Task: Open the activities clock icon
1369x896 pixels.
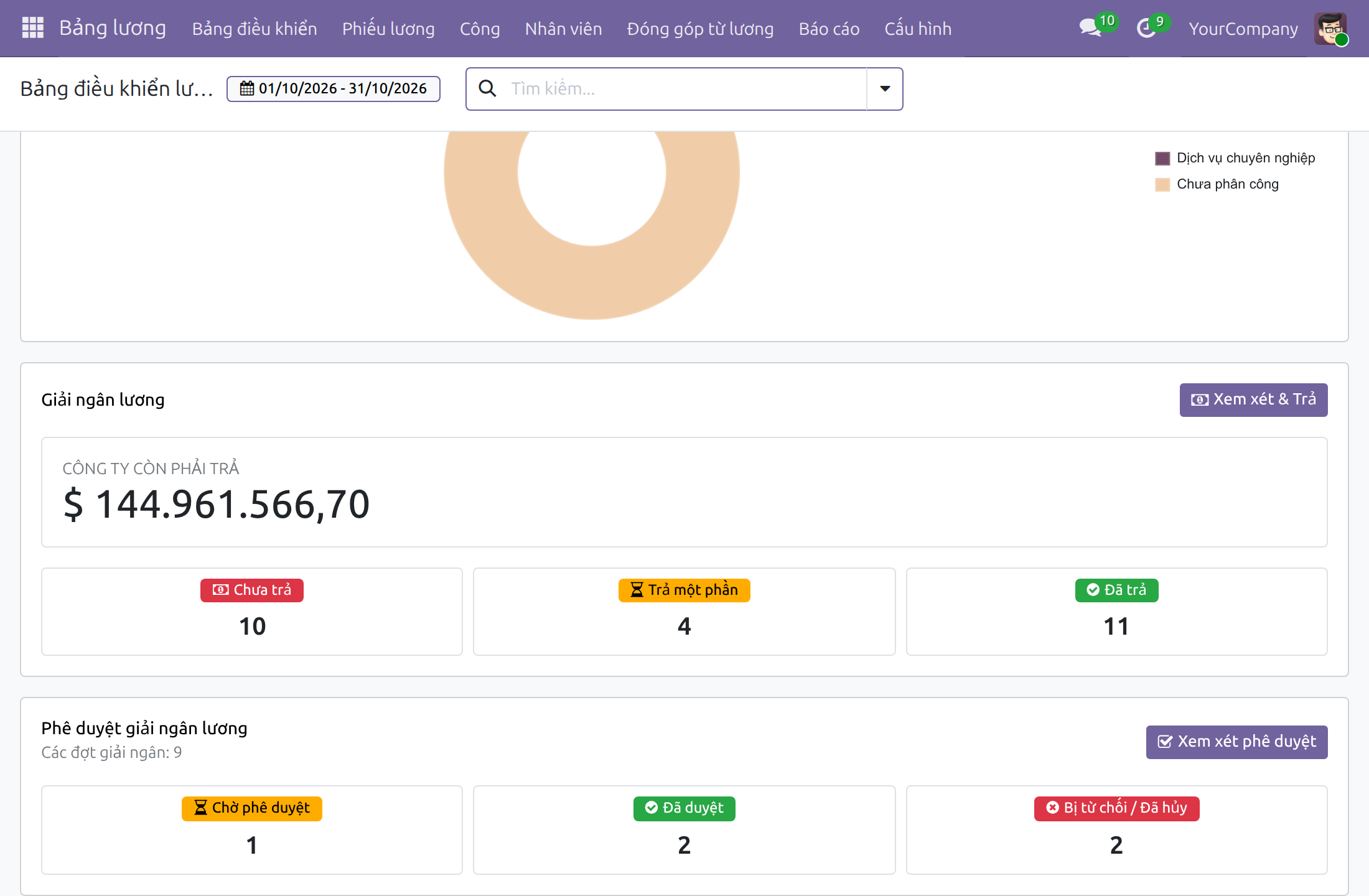Action: (1146, 28)
